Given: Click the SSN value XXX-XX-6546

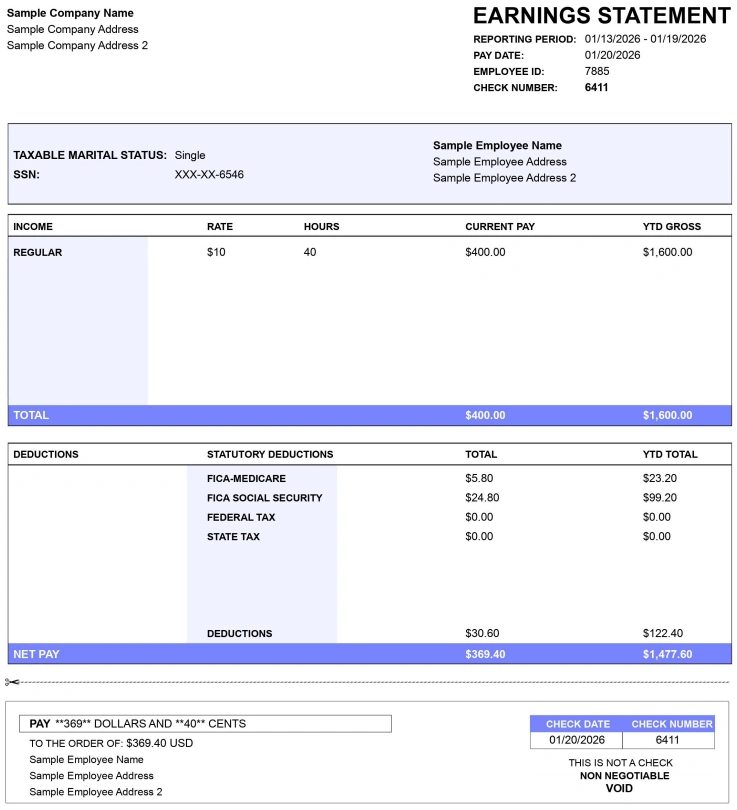Looking at the screenshot, I should 209,174.
